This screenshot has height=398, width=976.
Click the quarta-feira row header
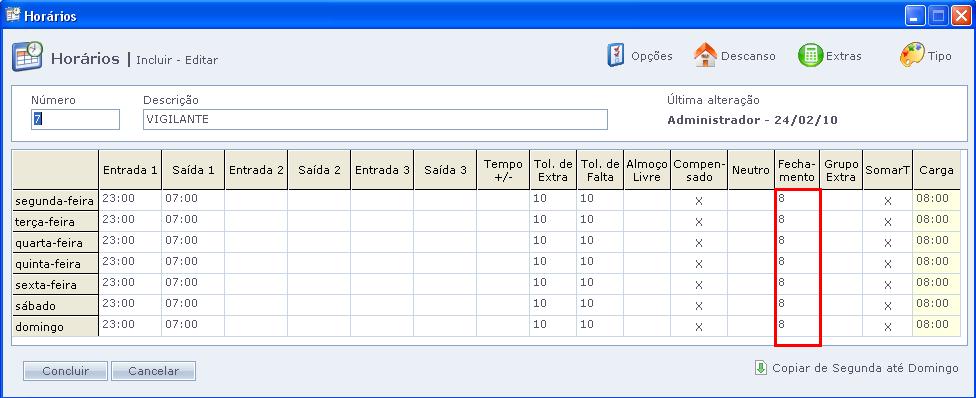(55, 243)
